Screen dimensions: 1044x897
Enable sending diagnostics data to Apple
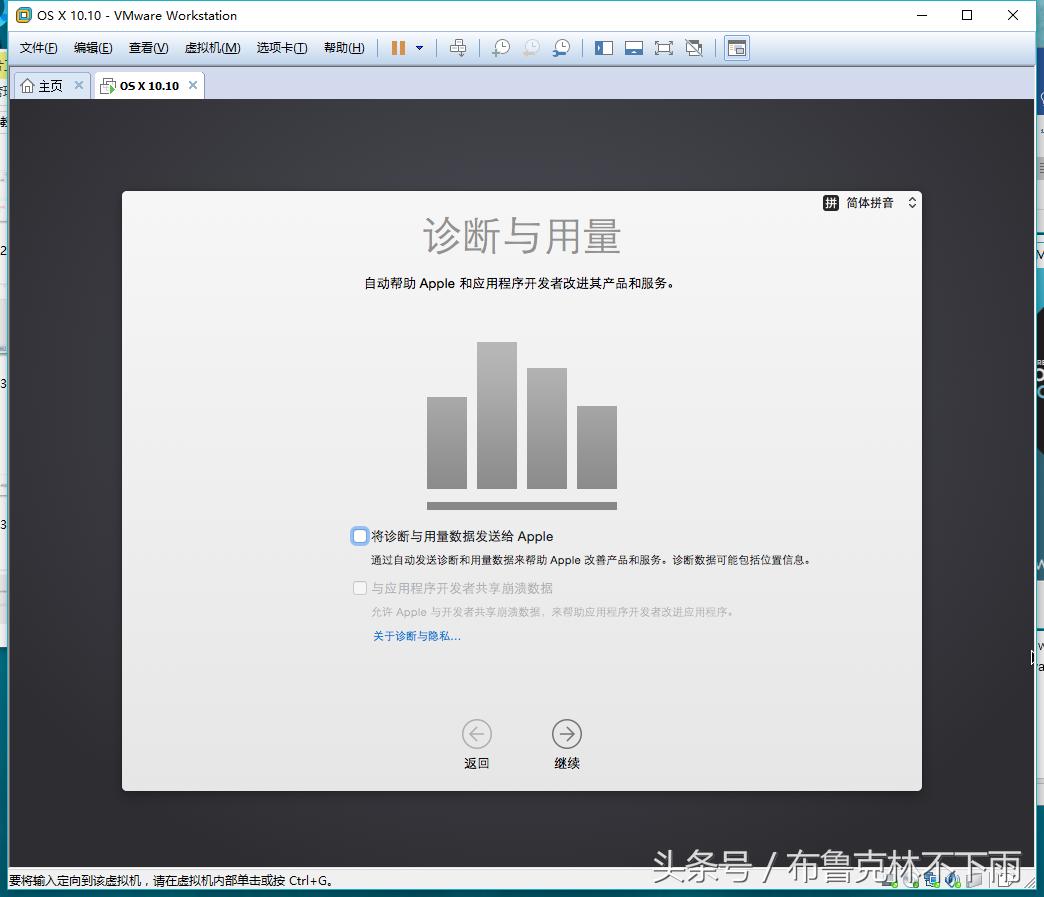[x=359, y=535]
